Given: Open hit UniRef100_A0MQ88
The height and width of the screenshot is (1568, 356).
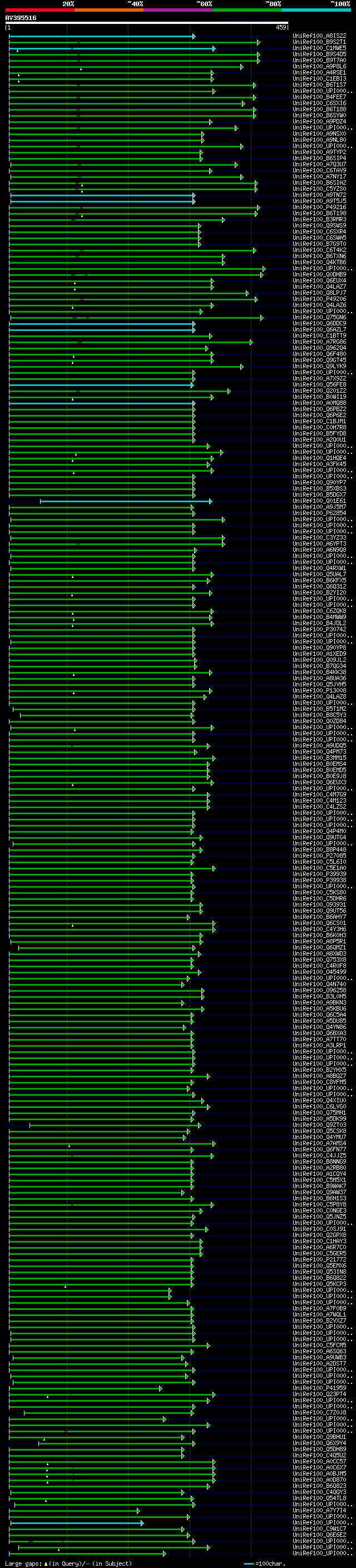Looking at the screenshot, I should click(319, 404).
